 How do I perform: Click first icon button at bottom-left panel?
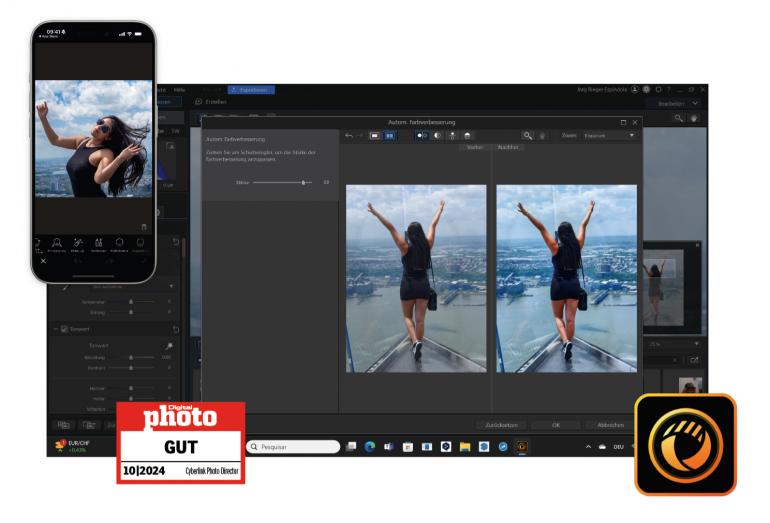pos(64,425)
